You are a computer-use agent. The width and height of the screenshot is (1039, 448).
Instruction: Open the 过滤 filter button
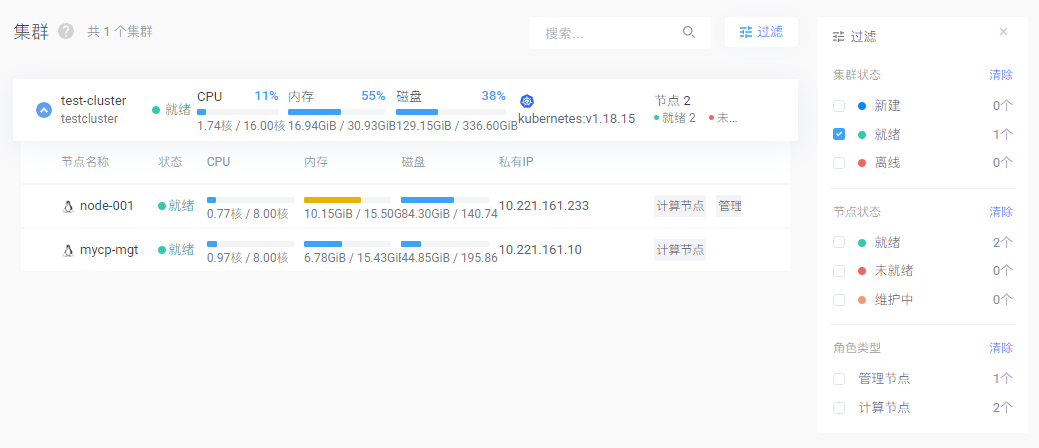point(761,32)
